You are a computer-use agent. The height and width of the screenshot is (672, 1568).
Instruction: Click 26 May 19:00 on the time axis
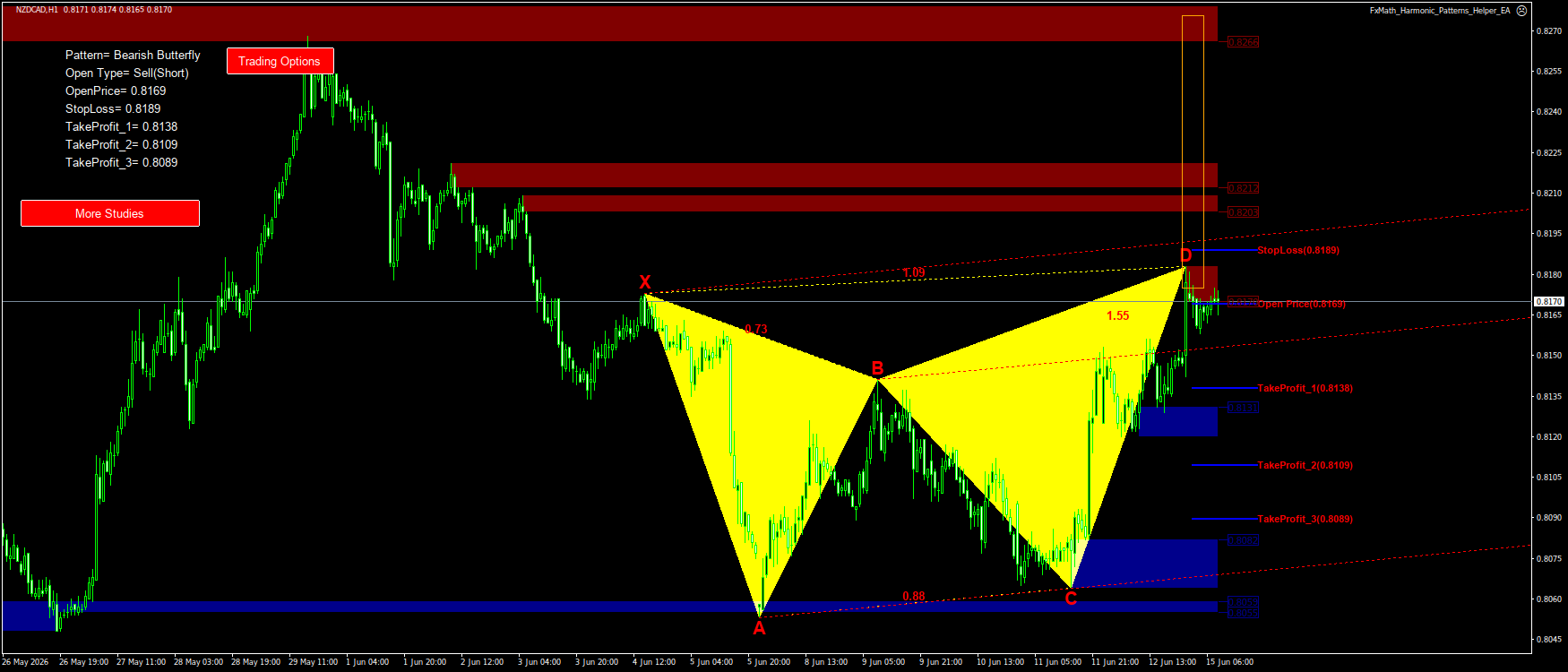coord(83,662)
